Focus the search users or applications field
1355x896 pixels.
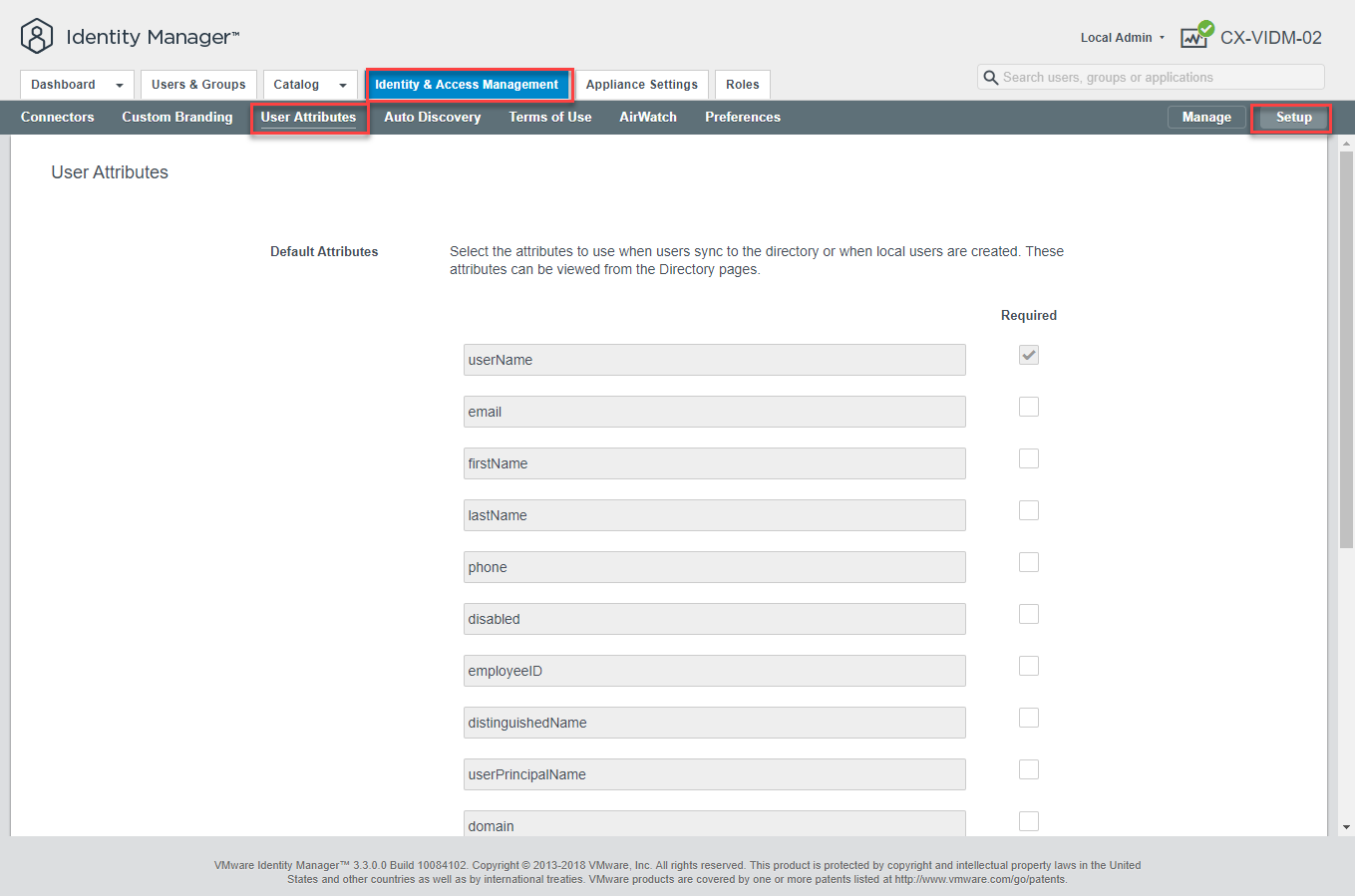tap(1157, 78)
